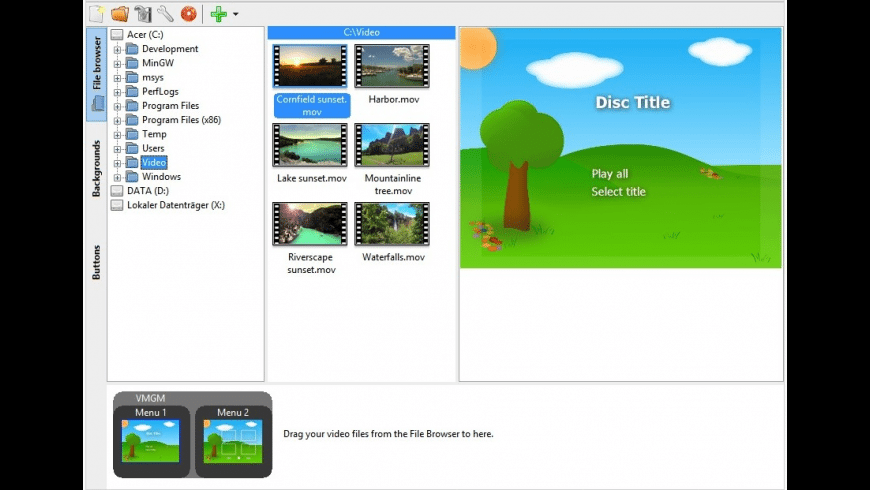Screen dimensions: 870x490
Task: Switch to the File browser side tab
Action: (x=97, y=74)
